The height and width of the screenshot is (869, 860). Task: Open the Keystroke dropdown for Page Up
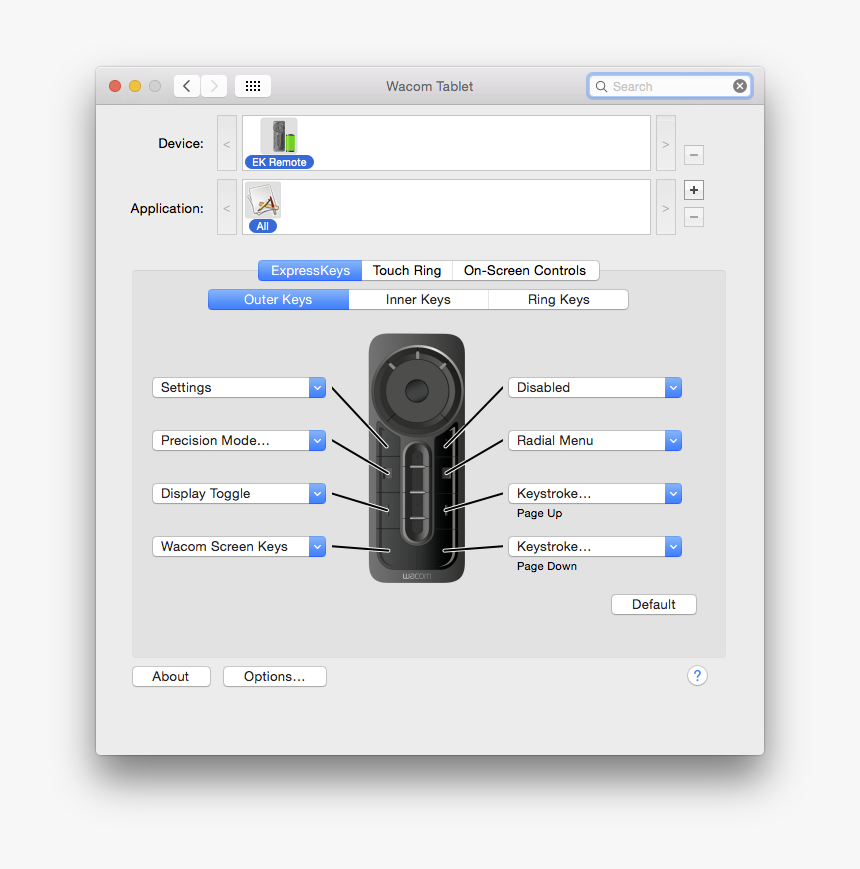pyautogui.click(x=595, y=493)
